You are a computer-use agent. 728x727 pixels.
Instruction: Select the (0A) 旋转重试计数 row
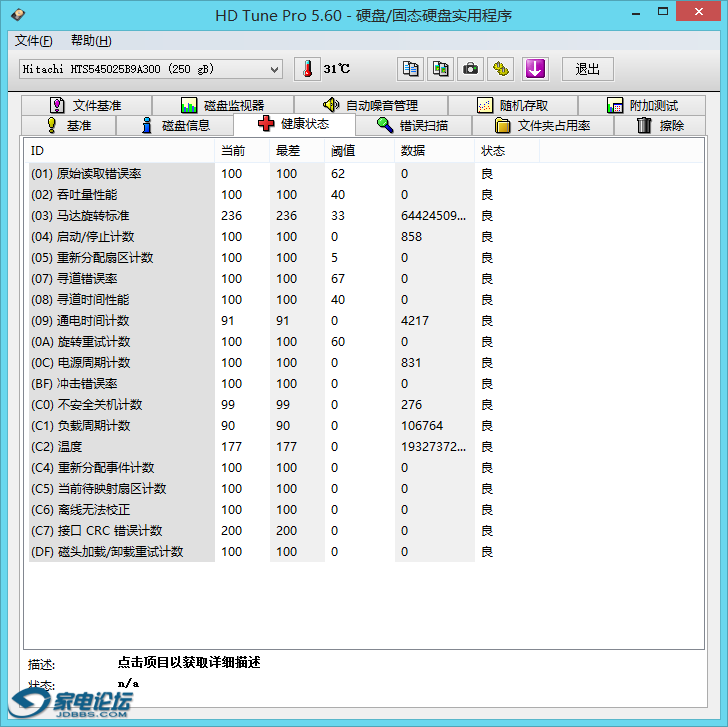[284, 342]
